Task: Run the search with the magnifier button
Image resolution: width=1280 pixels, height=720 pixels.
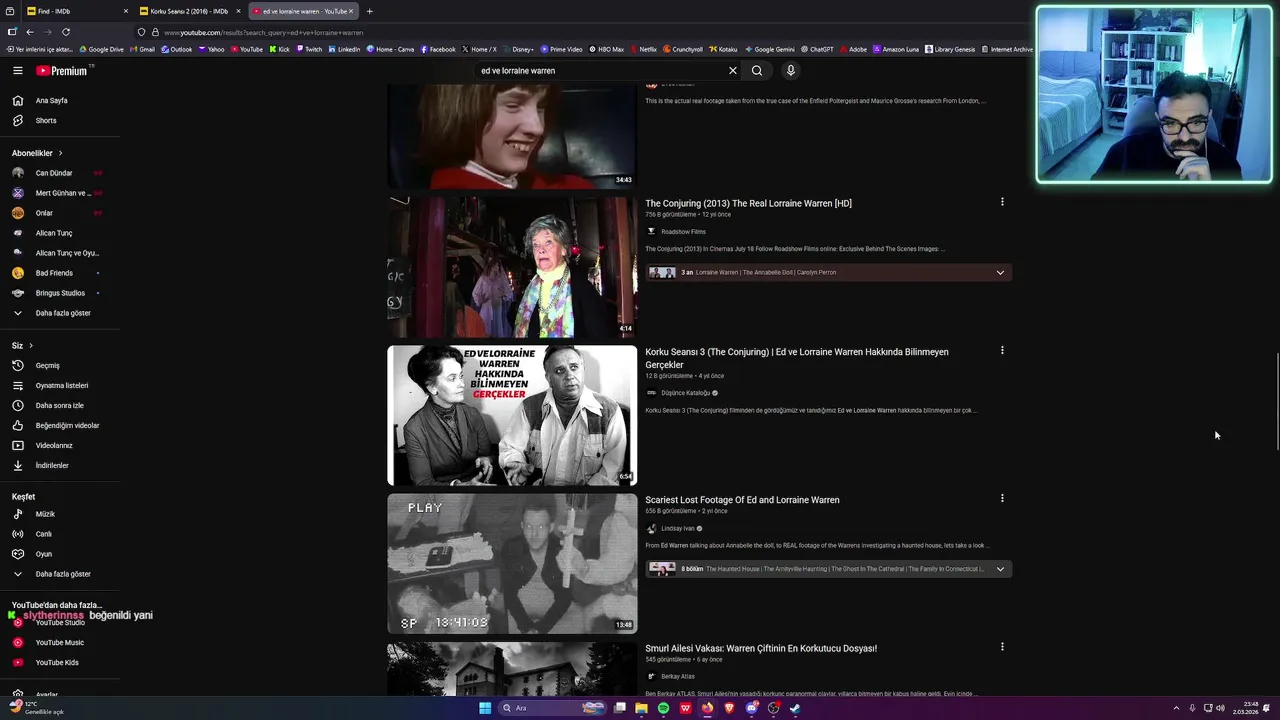Action: (x=757, y=71)
